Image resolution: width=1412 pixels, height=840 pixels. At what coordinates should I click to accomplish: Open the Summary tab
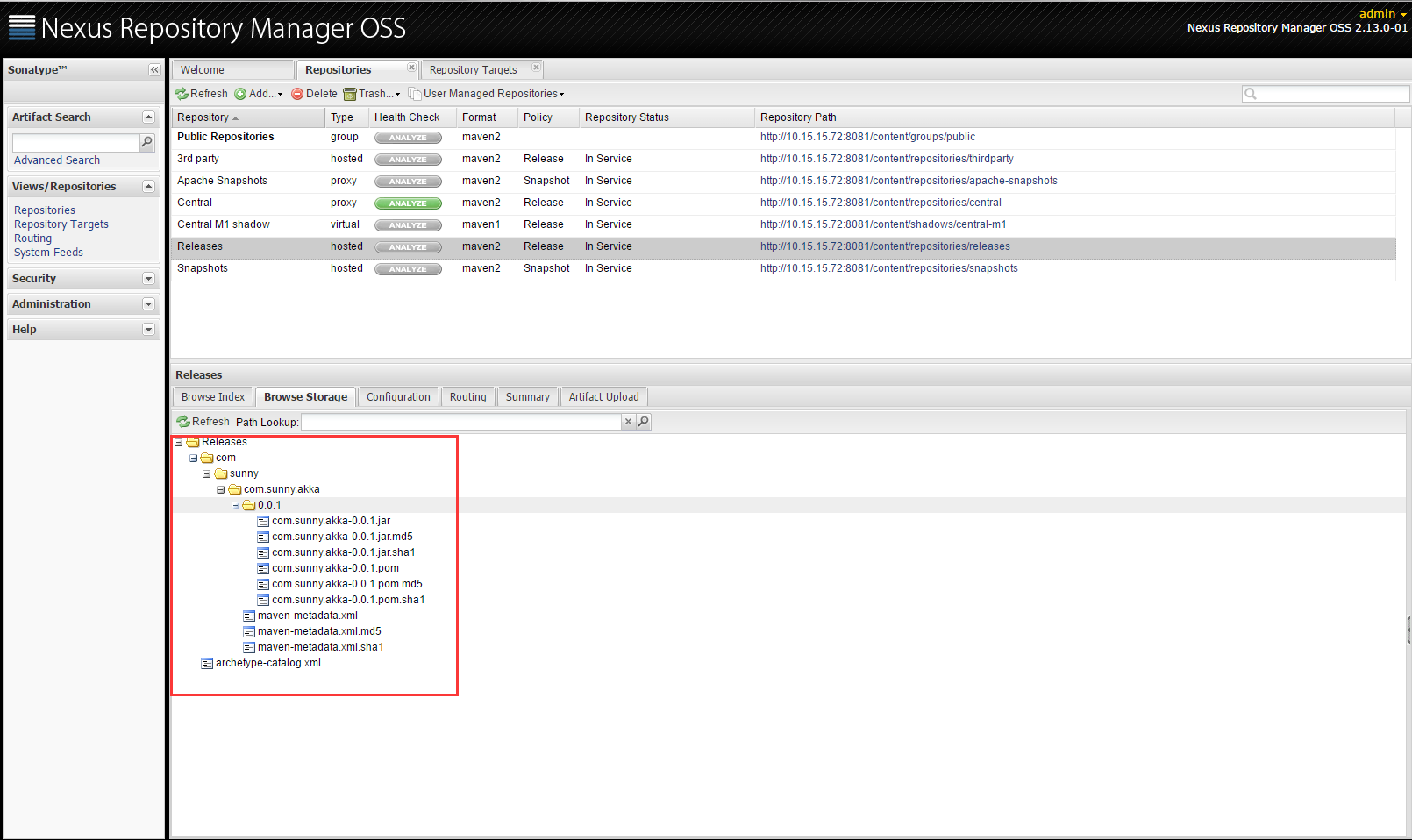coord(528,397)
